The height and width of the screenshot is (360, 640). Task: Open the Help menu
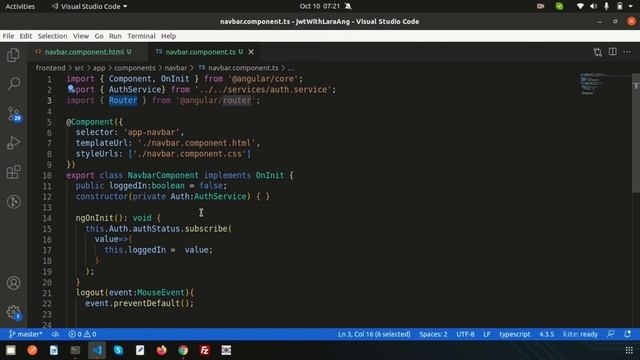coord(168,36)
